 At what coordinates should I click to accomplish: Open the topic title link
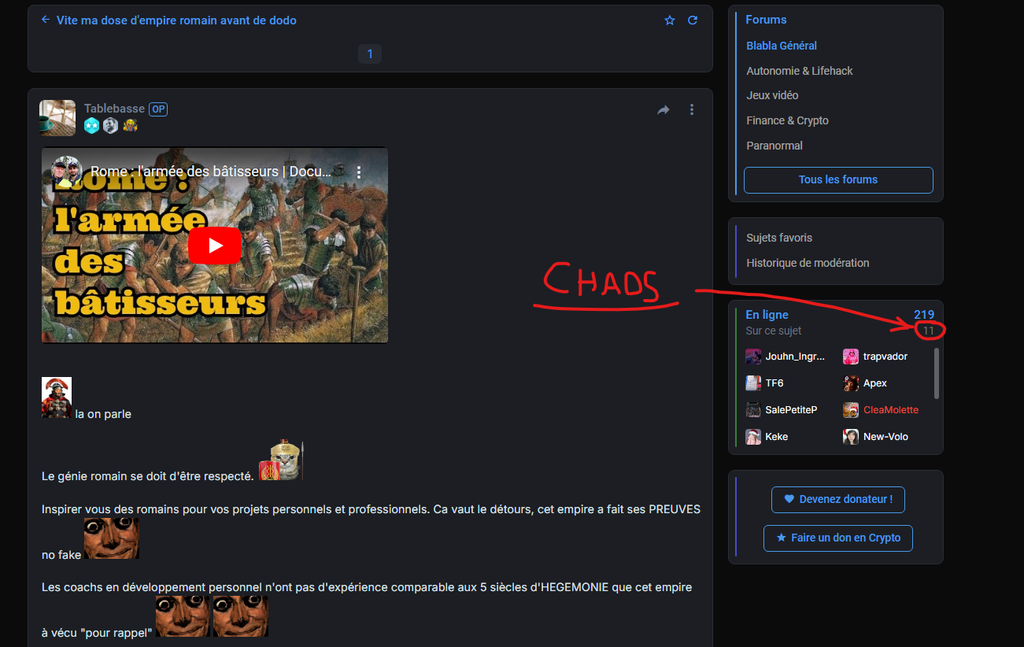(x=176, y=20)
